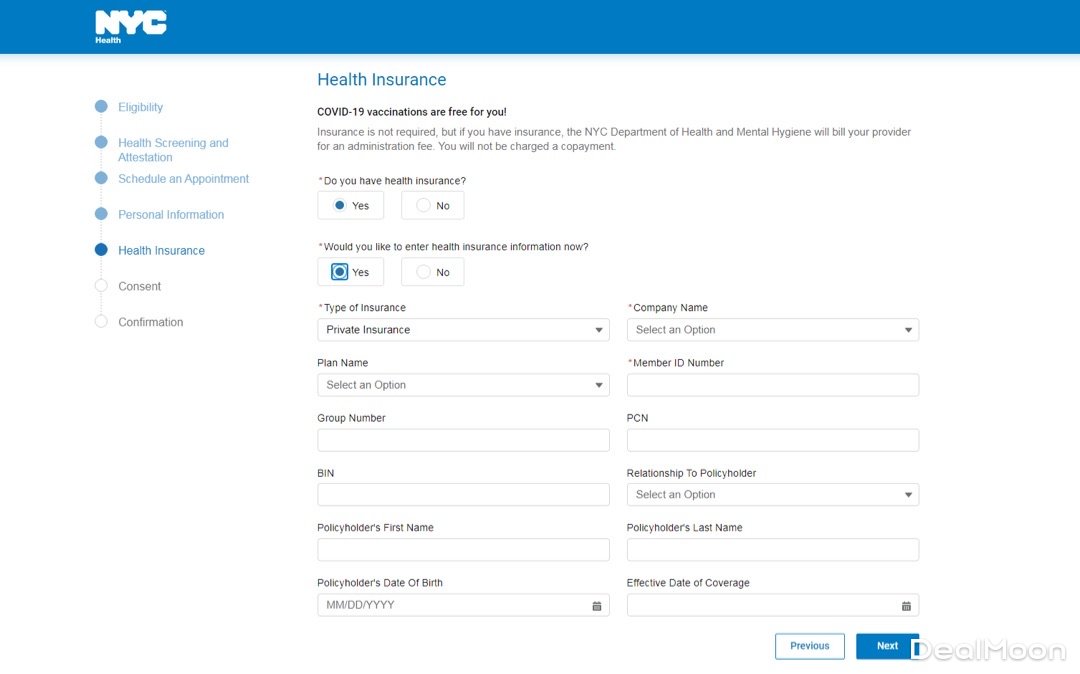1080x674 pixels.
Task: Open the Company Name dropdown
Action: [x=772, y=330]
